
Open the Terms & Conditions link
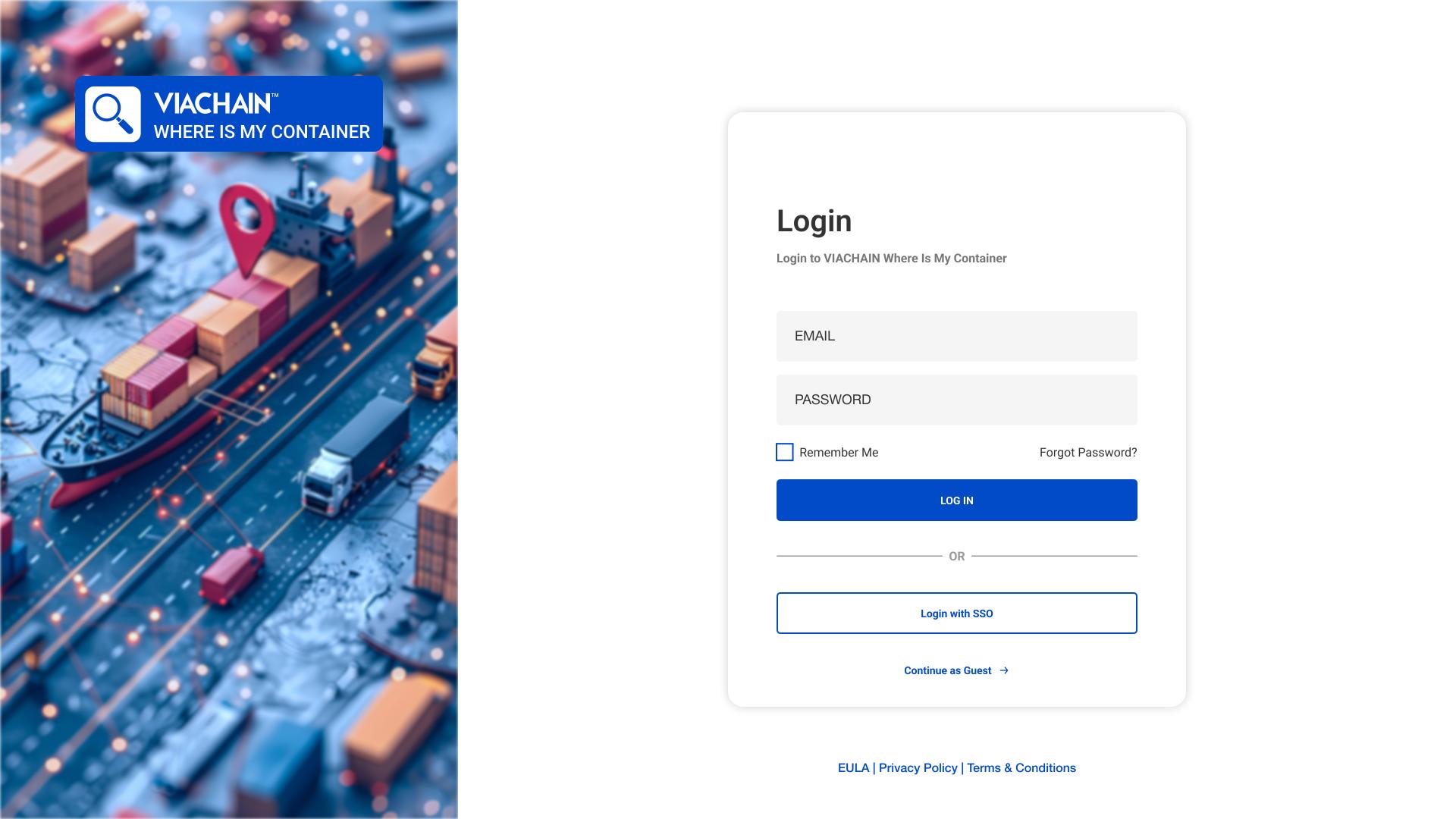(1021, 768)
